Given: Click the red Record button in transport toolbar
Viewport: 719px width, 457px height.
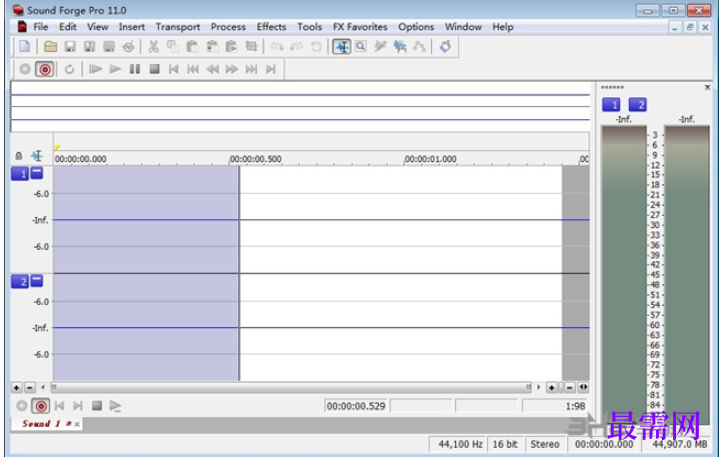Looking at the screenshot, I should tap(44, 69).
